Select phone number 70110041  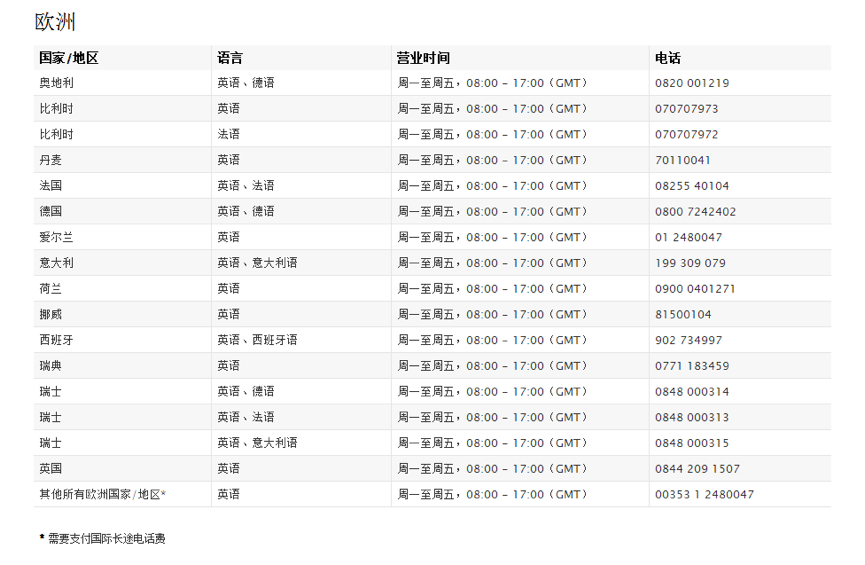(x=682, y=160)
